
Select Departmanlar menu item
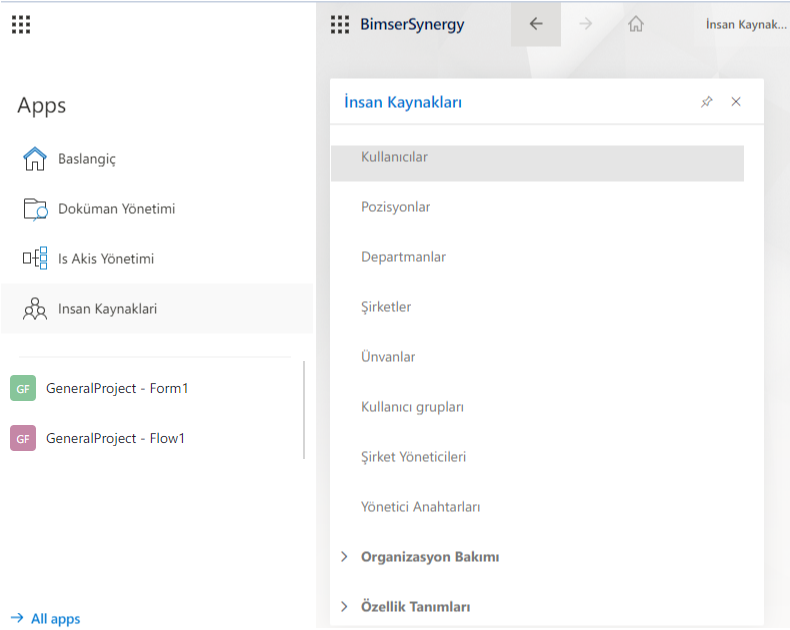[403, 257]
